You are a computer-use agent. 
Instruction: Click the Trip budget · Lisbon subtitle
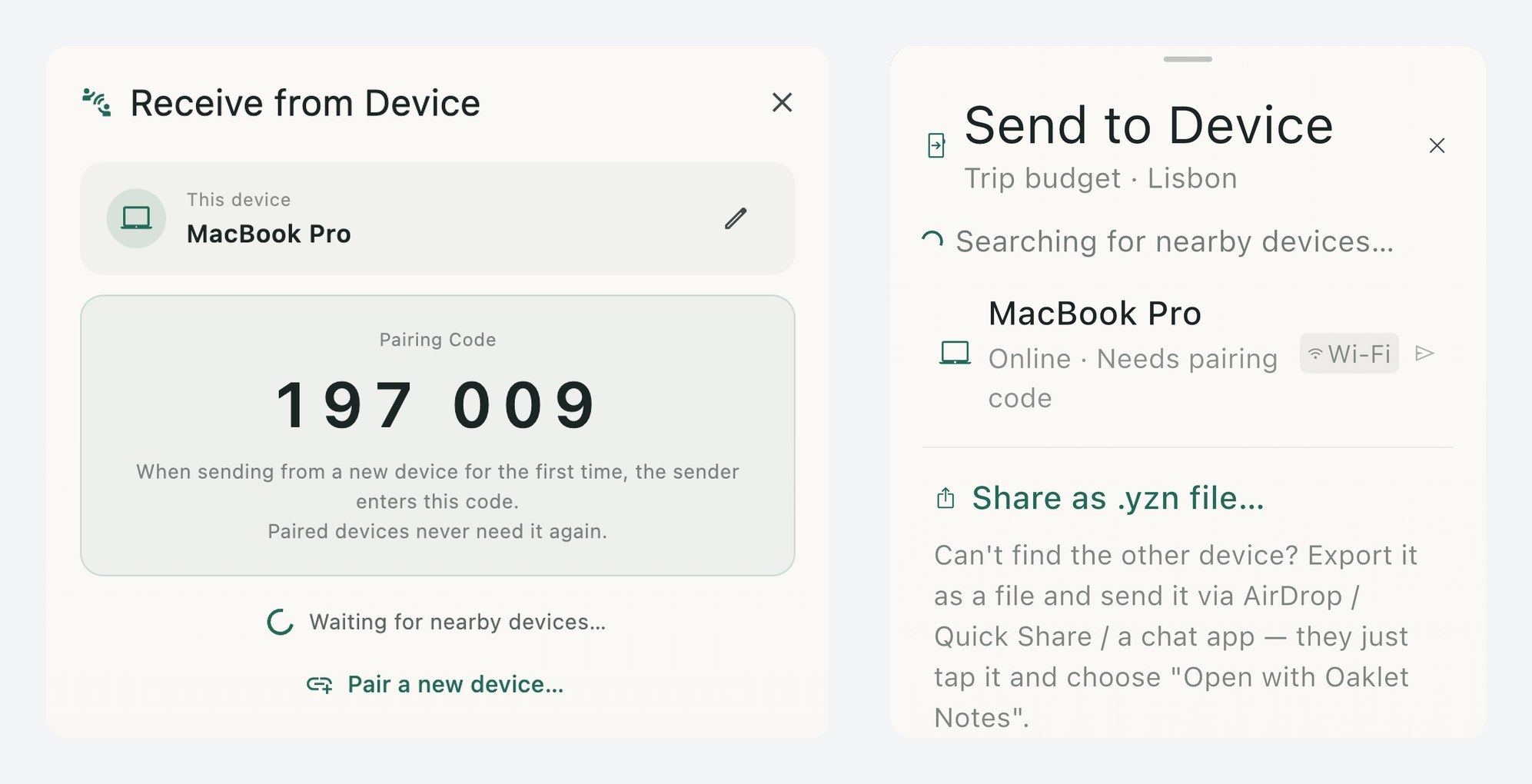1100,178
